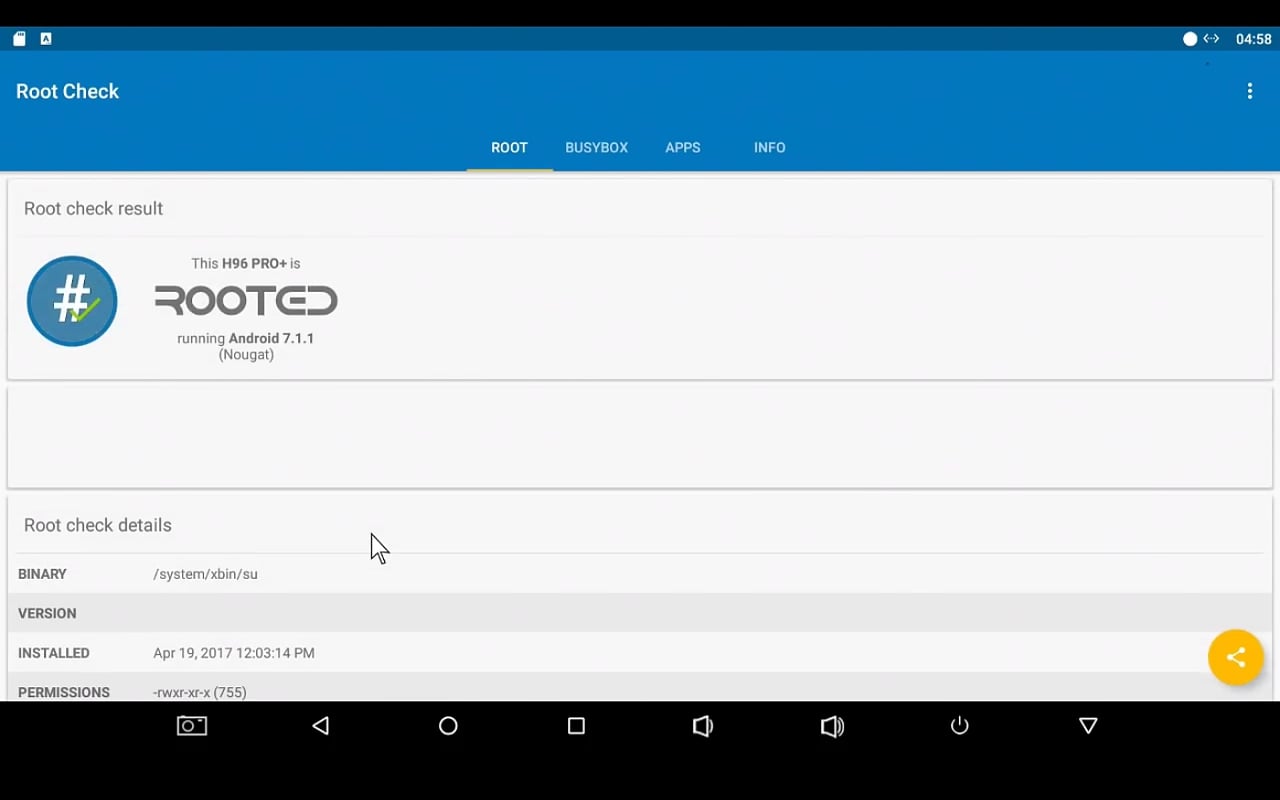Take a screenshot using the camera navigation icon
Viewport: 1280px width, 800px height.
pos(192,726)
